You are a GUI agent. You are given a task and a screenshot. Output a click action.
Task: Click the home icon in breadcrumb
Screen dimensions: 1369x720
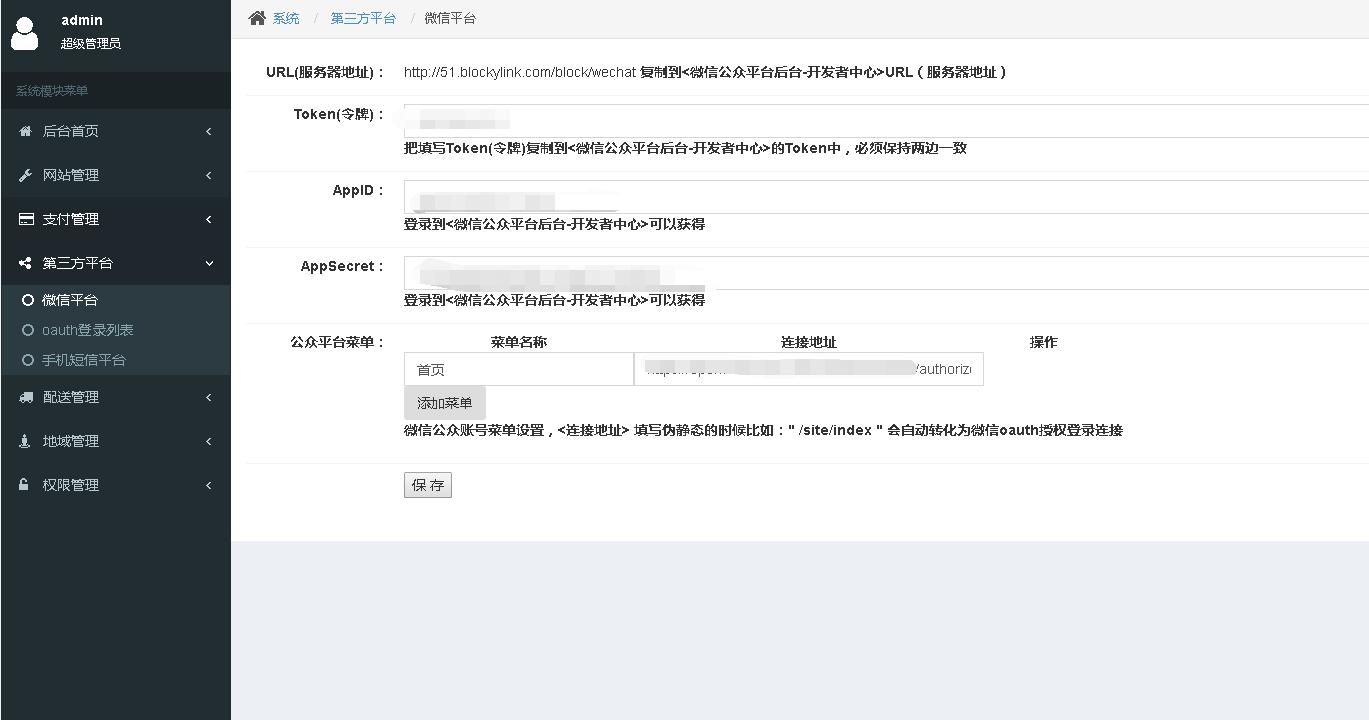pyautogui.click(x=257, y=18)
